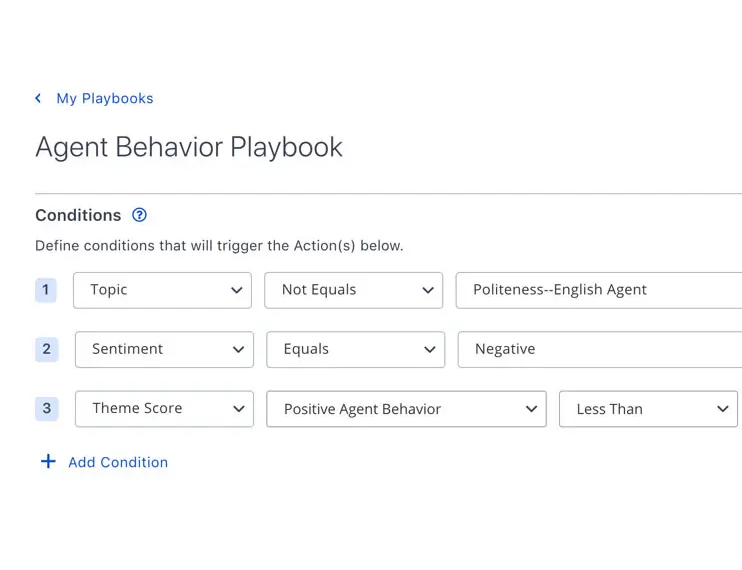Open the Topic field dropdown
This screenshot has width=742, height=570.
click(162, 290)
